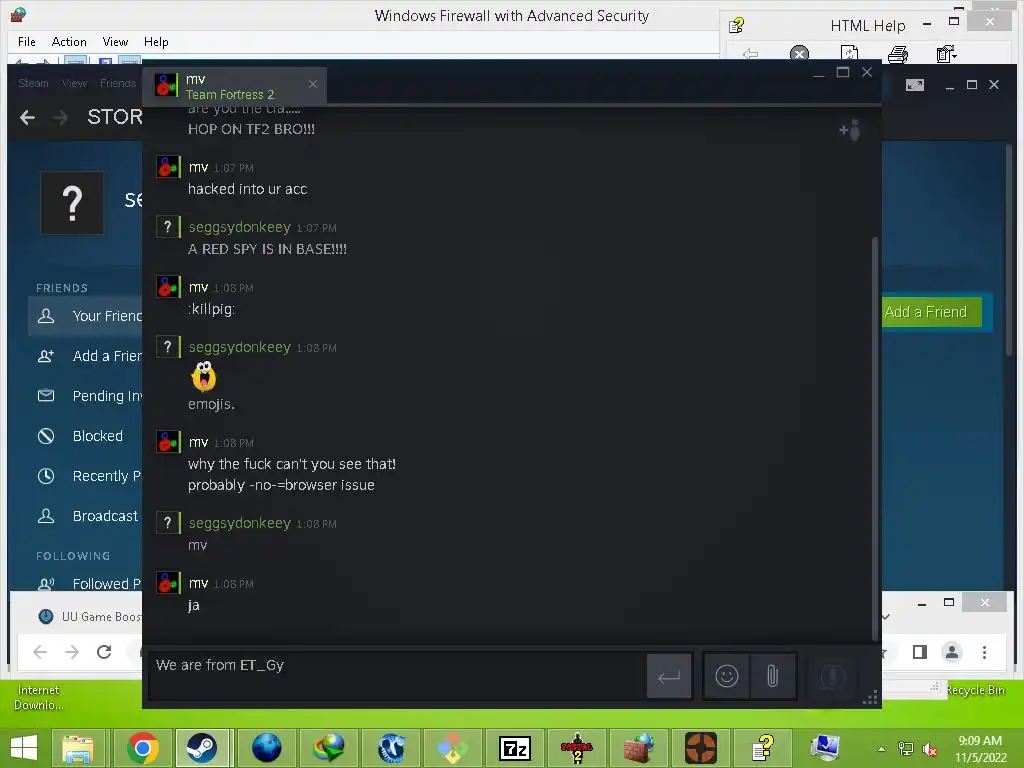Click the mv avatar beside 'hacked into ur acc'
The image size is (1024, 768).
[x=167, y=167]
